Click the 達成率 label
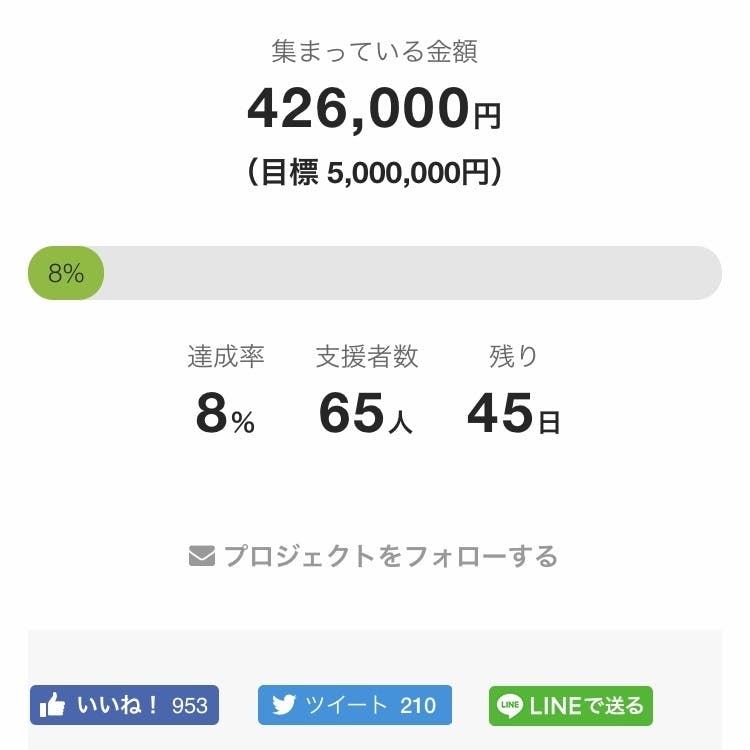750x750 pixels. coord(226,356)
